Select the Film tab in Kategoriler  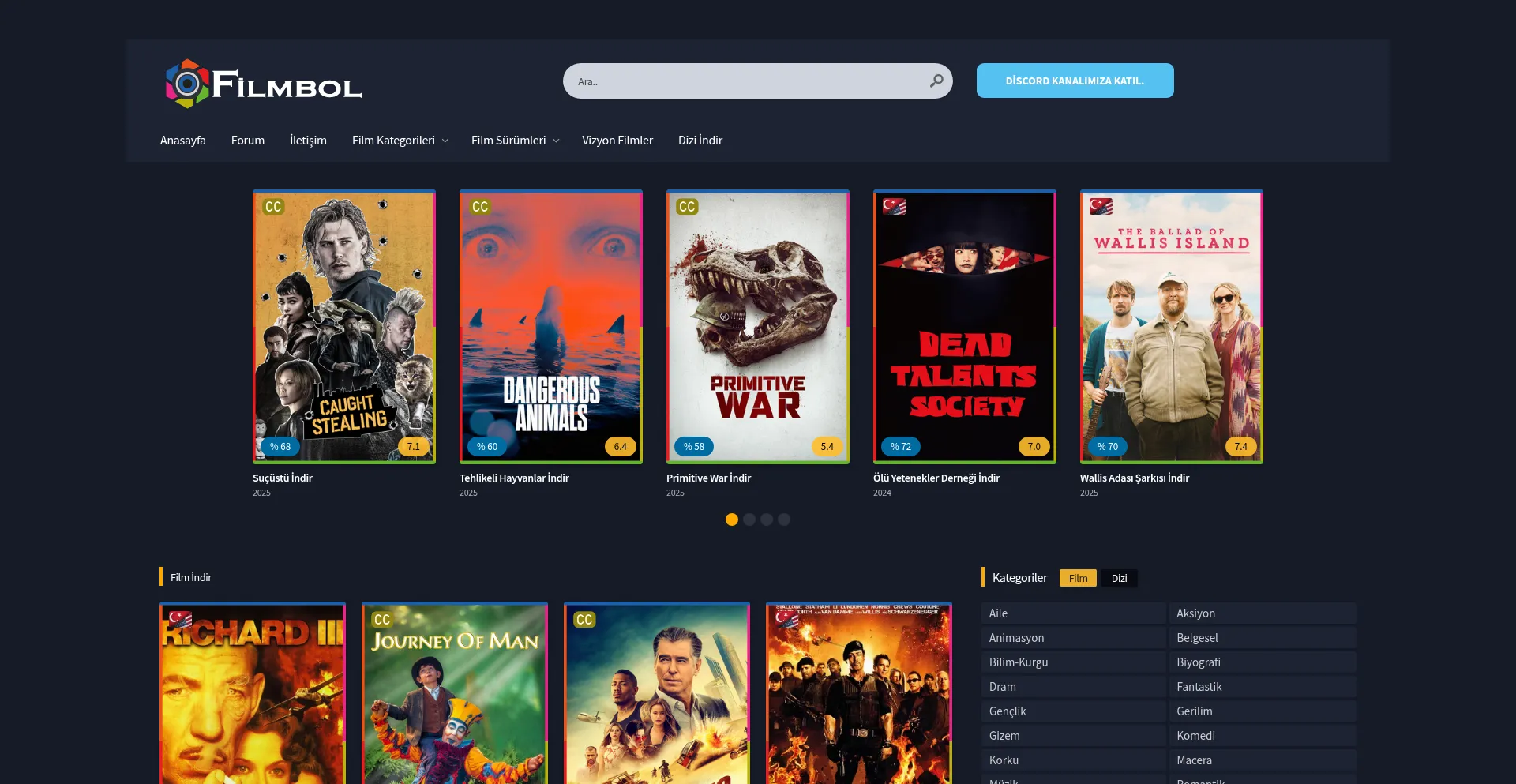pyautogui.click(x=1078, y=578)
